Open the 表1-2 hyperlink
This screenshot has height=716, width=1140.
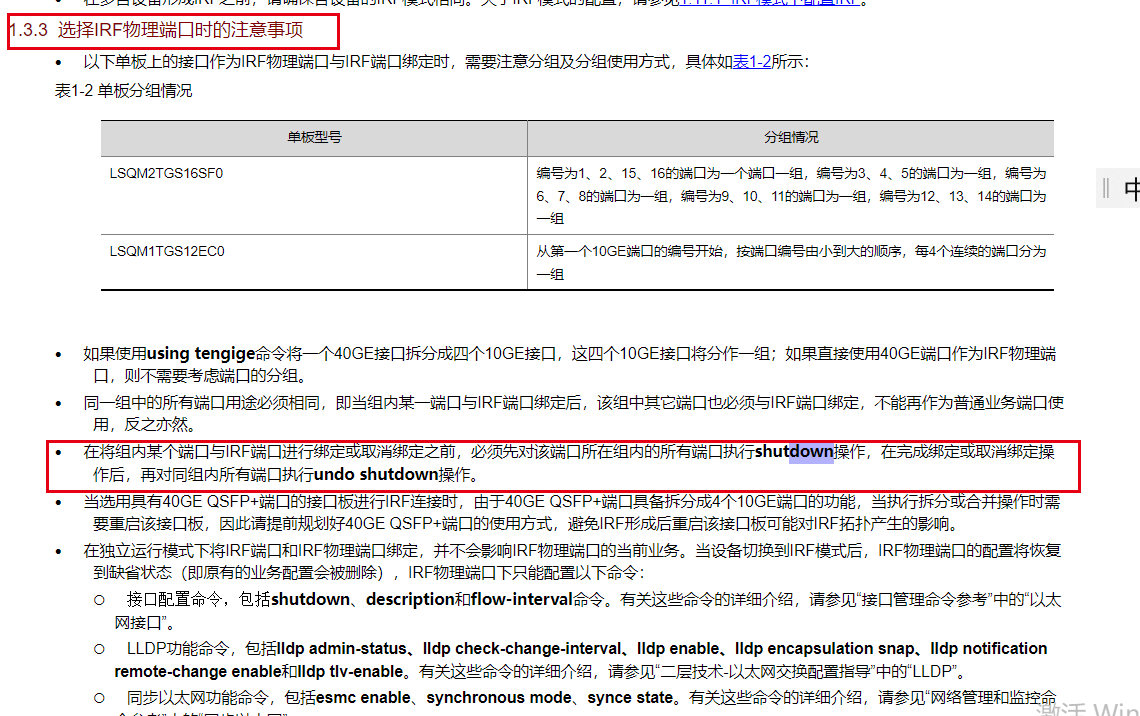click(x=751, y=62)
